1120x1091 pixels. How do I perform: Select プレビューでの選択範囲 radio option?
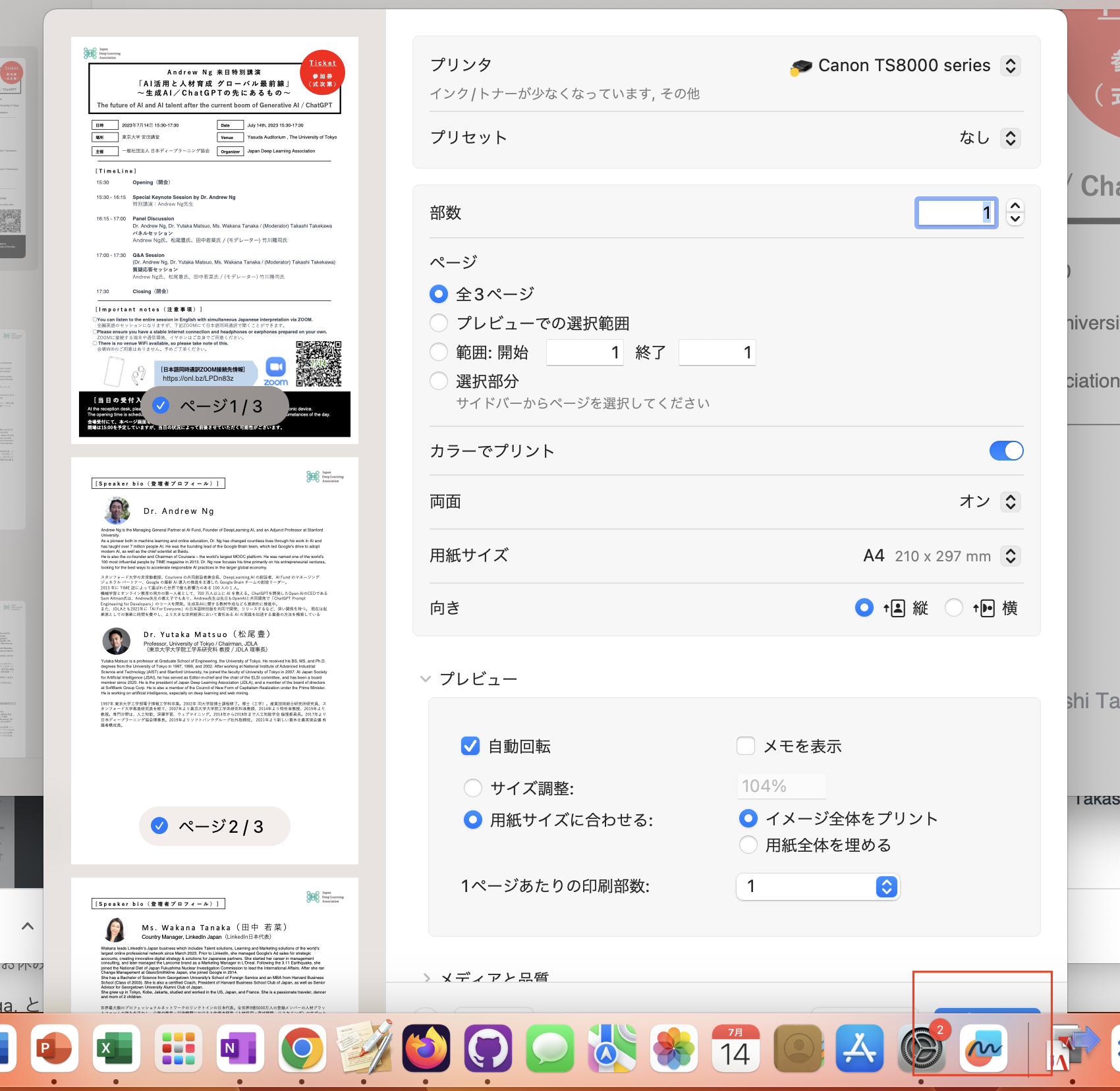click(x=439, y=323)
